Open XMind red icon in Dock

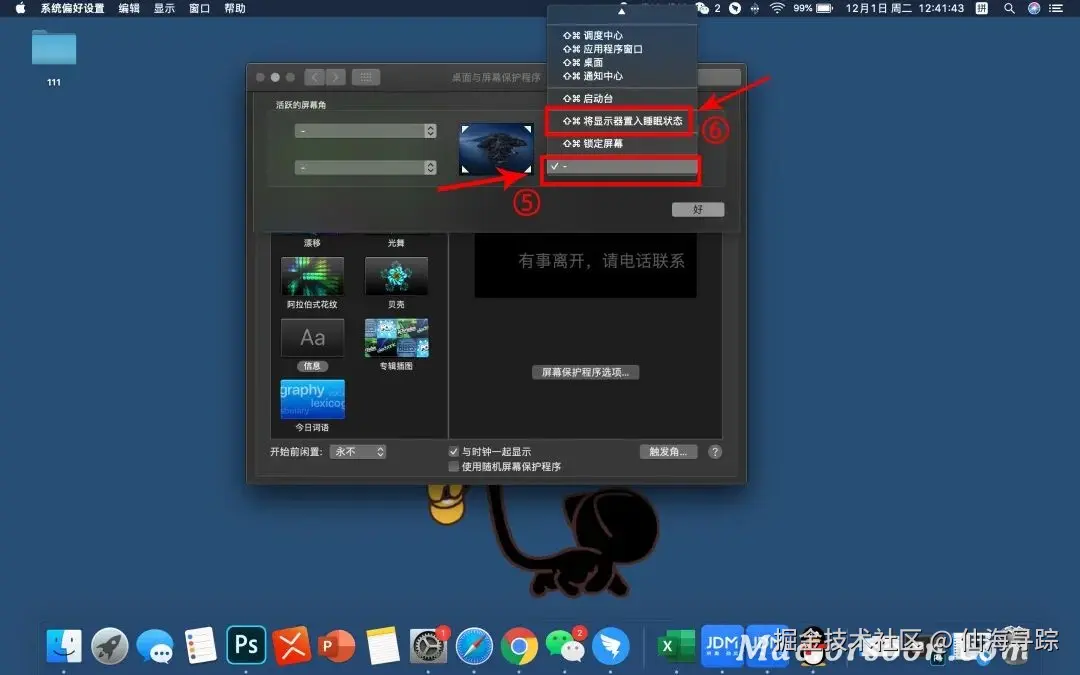pos(291,646)
